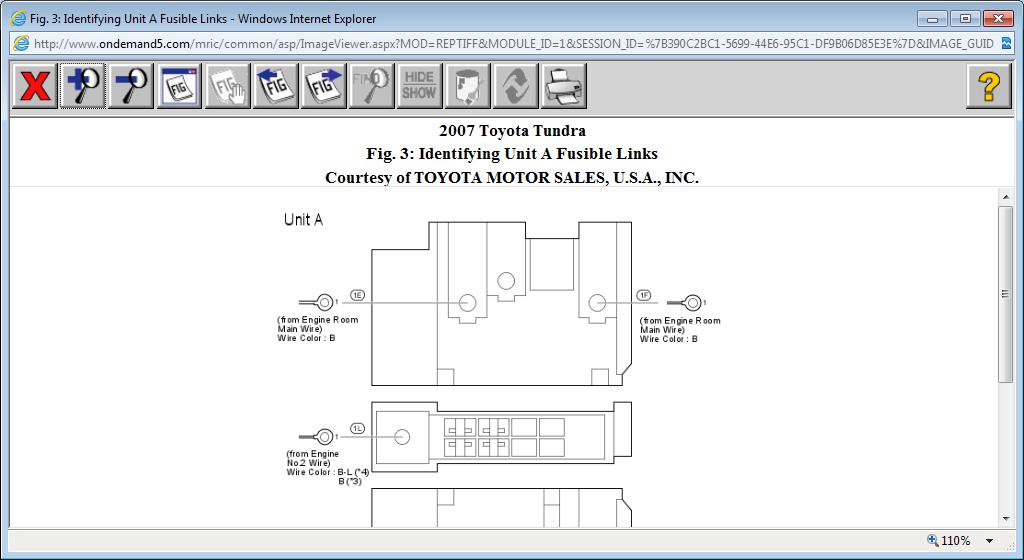Click the scrollbar down arrow
Viewport: 1024px width, 560px height.
point(1005,520)
